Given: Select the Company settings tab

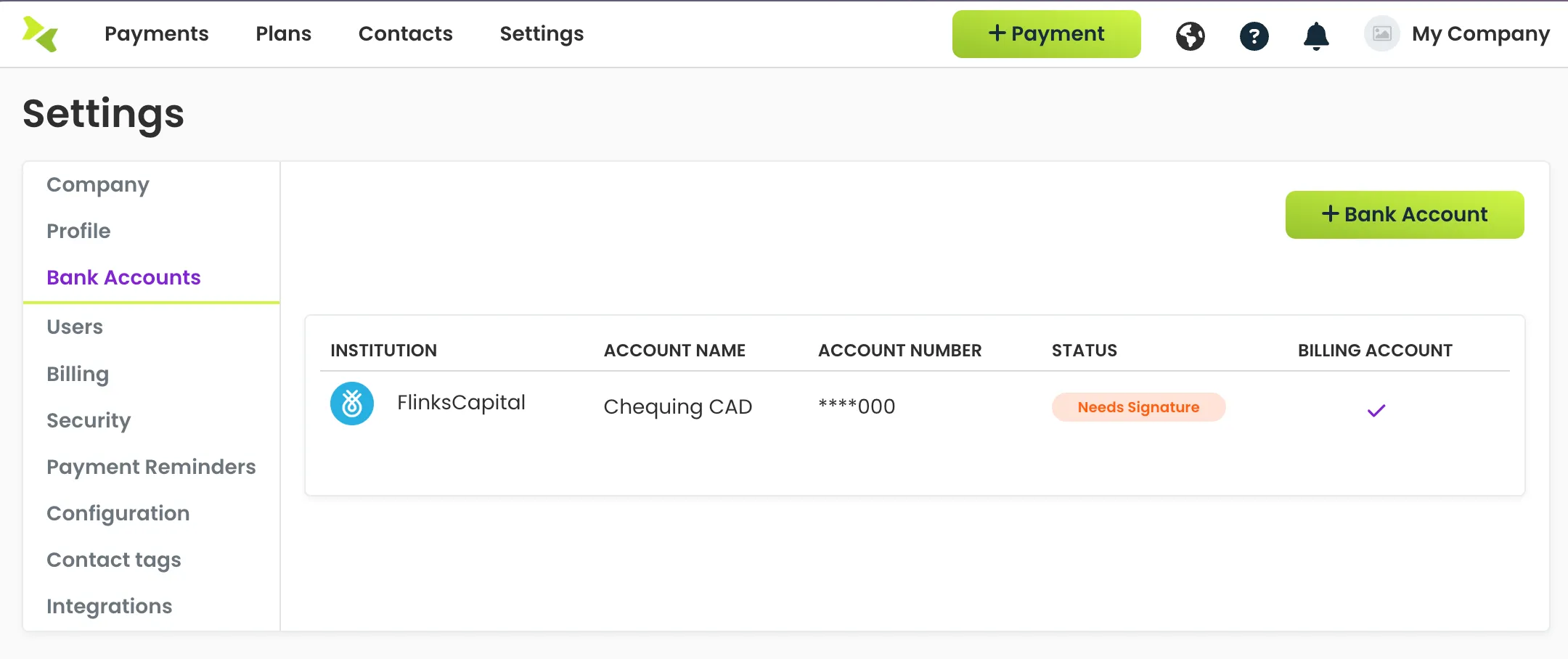Looking at the screenshot, I should 98,185.
